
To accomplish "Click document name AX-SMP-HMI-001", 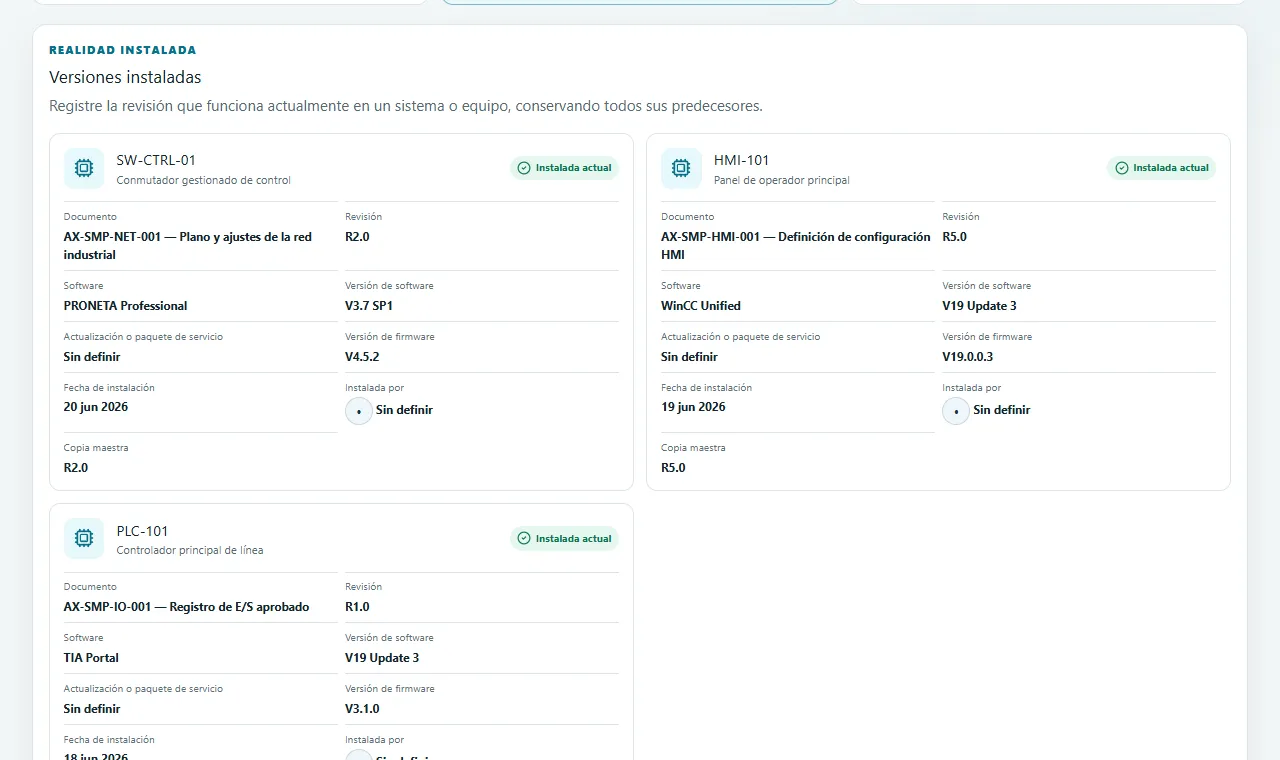I will 796,246.
